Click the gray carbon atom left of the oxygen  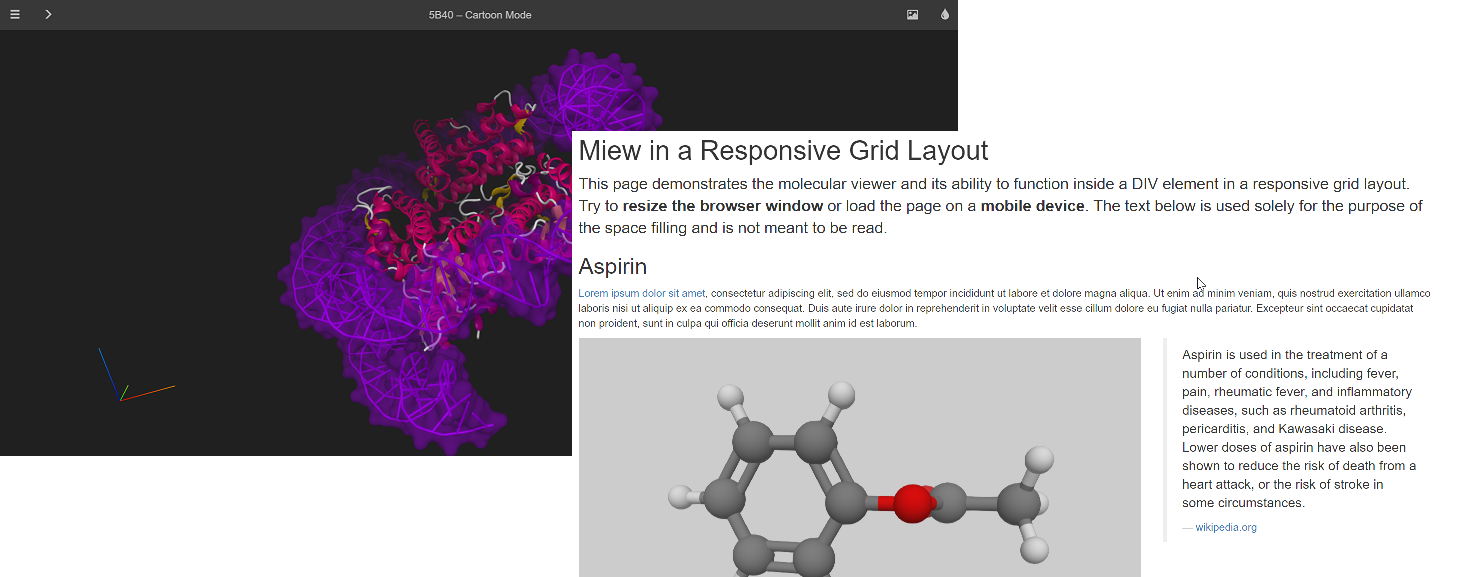(x=846, y=503)
